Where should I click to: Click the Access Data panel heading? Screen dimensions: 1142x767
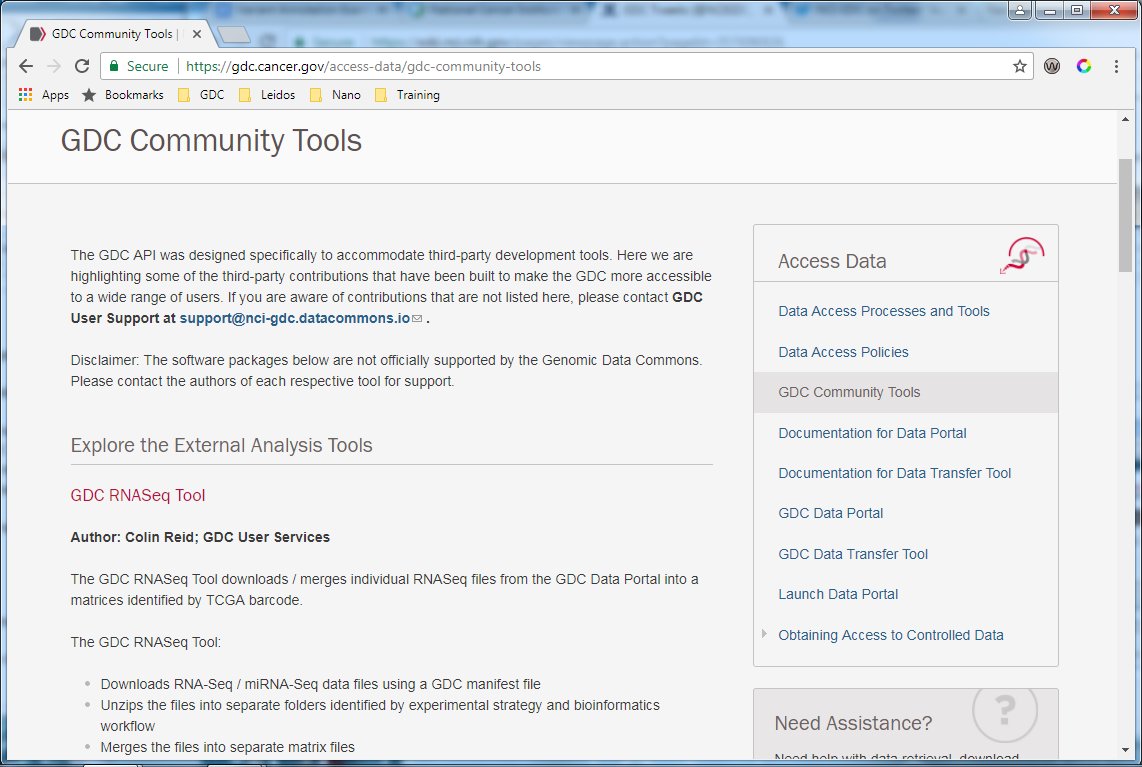point(832,261)
